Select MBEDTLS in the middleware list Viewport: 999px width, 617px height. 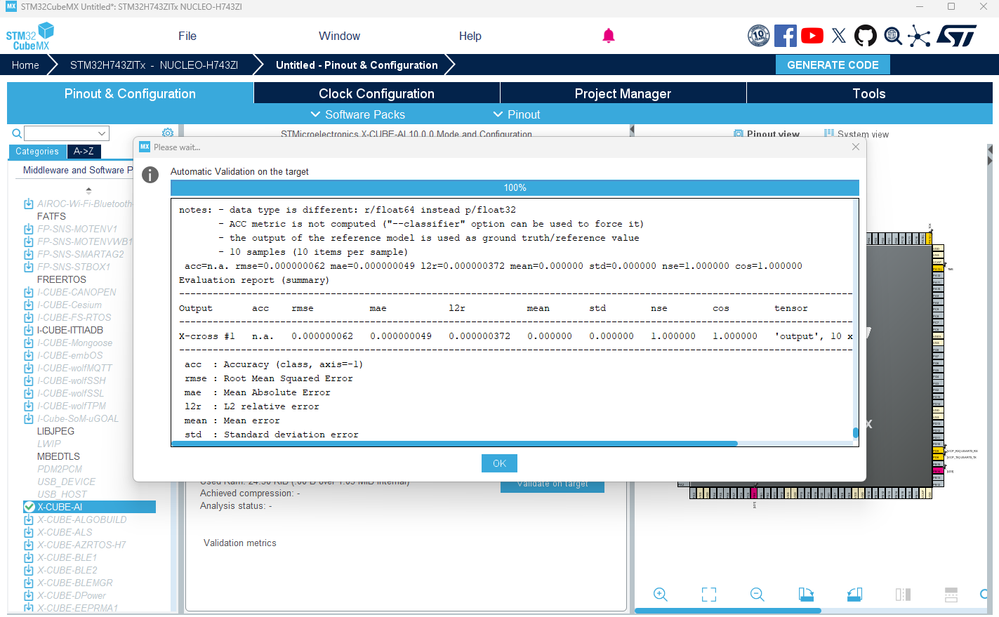58,456
